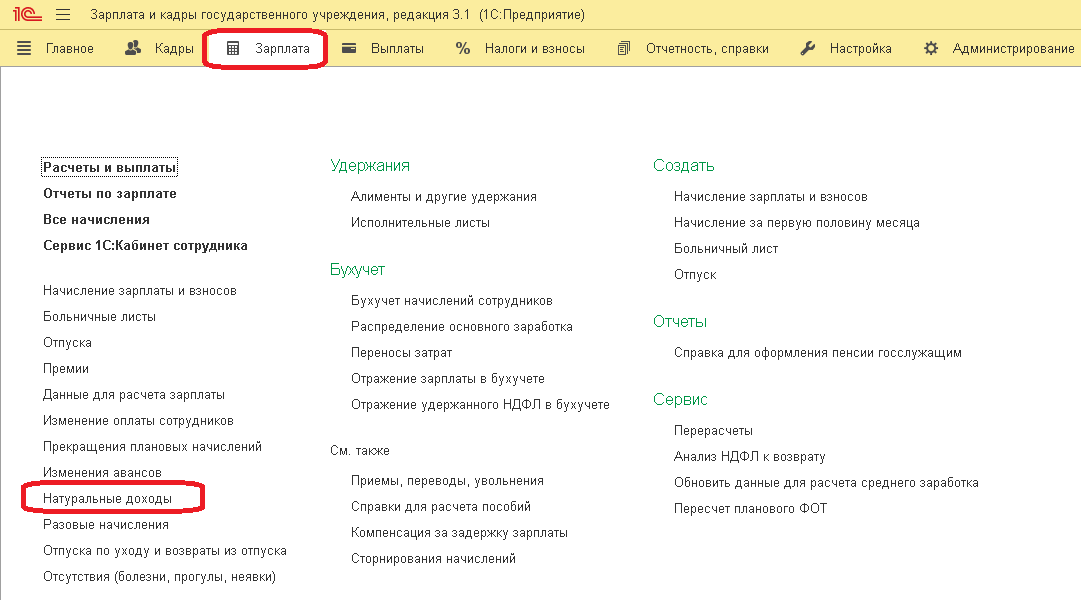Click the Администрирование gear icon
Image resolution: width=1081 pixels, height=600 pixels.
pyautogui.click(x=931, y=48)
